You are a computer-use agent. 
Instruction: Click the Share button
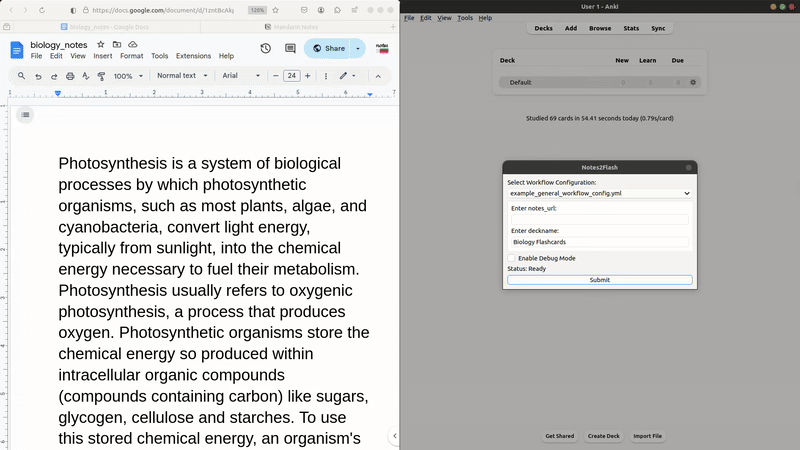click(329, 48)
